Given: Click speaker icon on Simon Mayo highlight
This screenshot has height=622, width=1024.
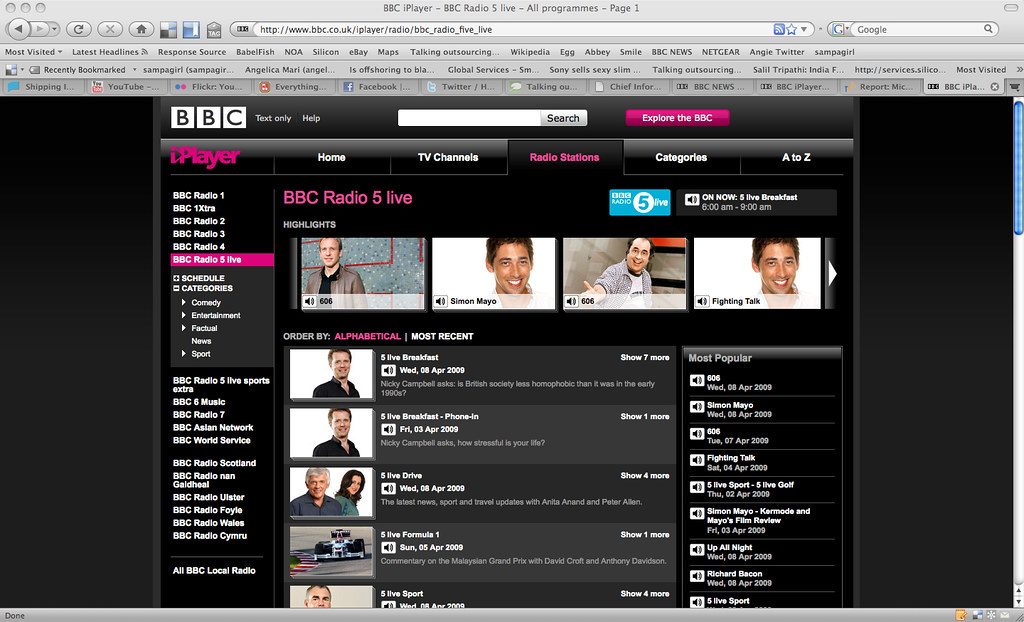Looking at the screenshot, I should 440,301.
